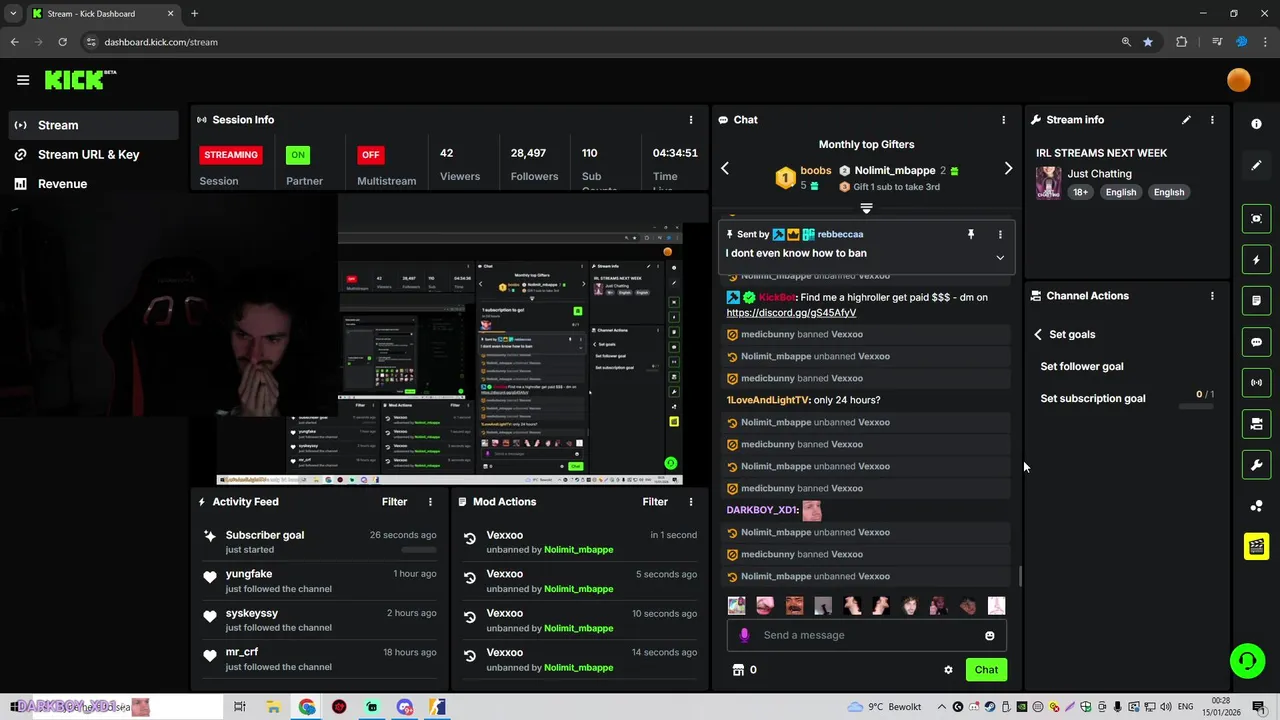The height and width of the screenshot is (720, 1280).
Task: Click the purple icon in the message field
Action: 744,635
